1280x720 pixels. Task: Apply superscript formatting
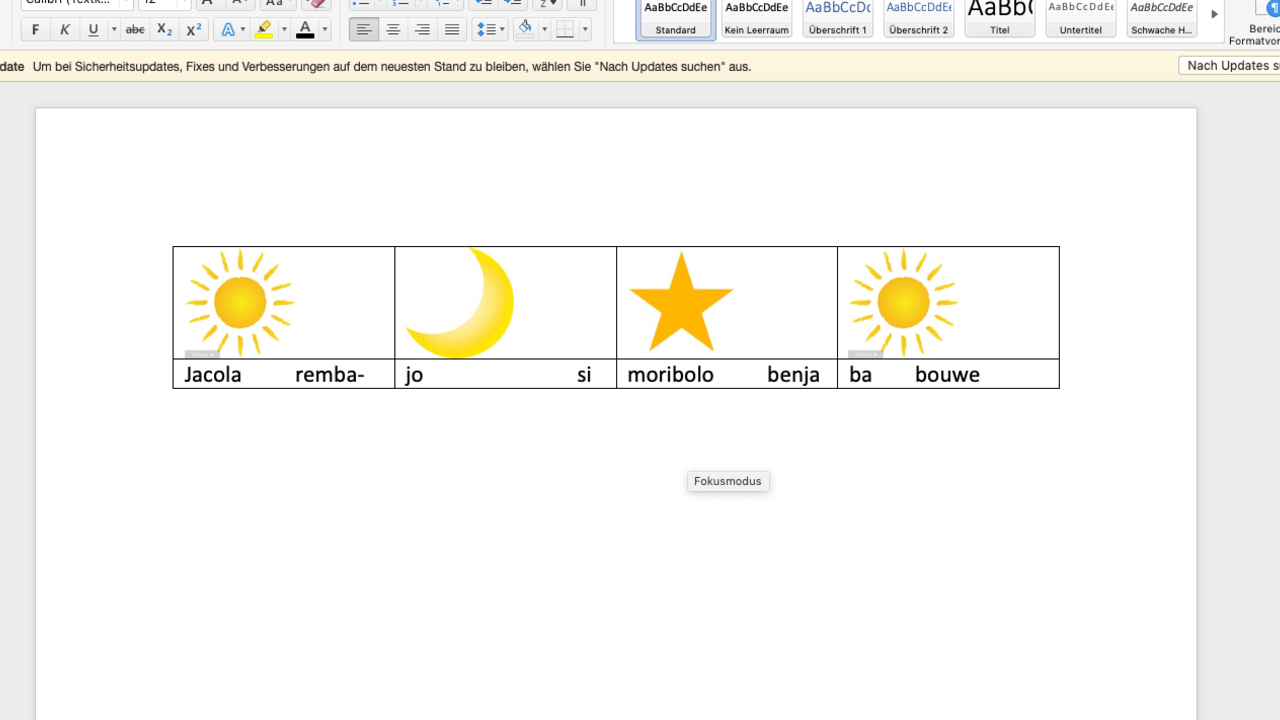click(194, 30)
